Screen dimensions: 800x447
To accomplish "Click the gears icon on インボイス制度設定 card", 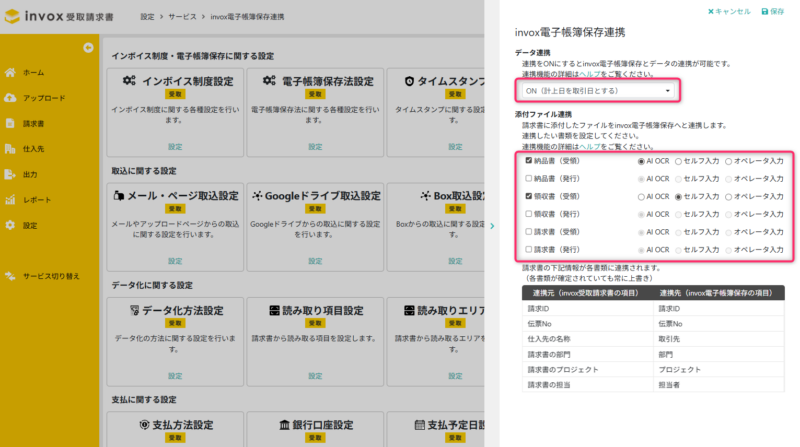I will (129, 81).
